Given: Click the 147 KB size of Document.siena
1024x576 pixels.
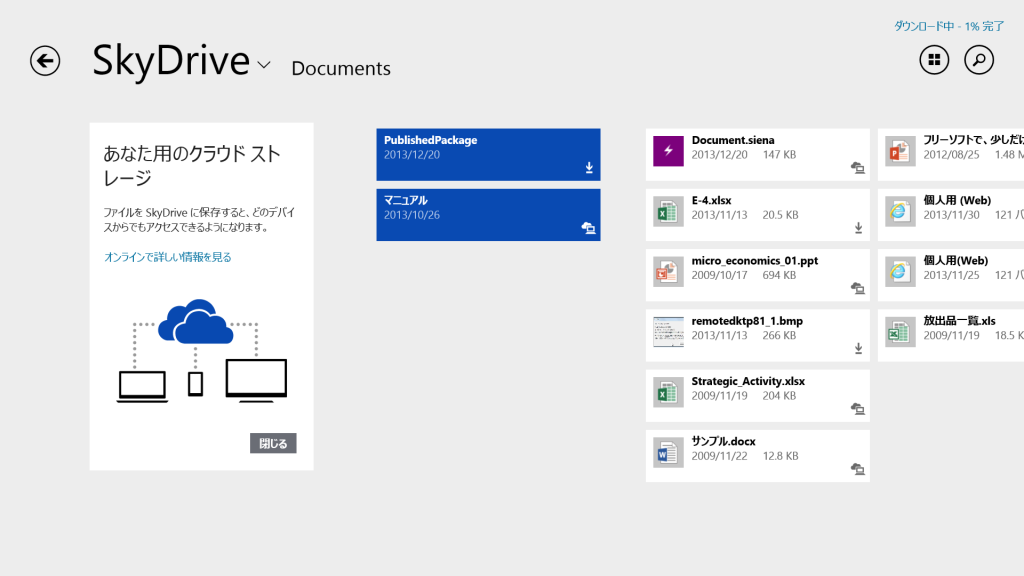Looking at the screenshot, I should coord(779,155).
